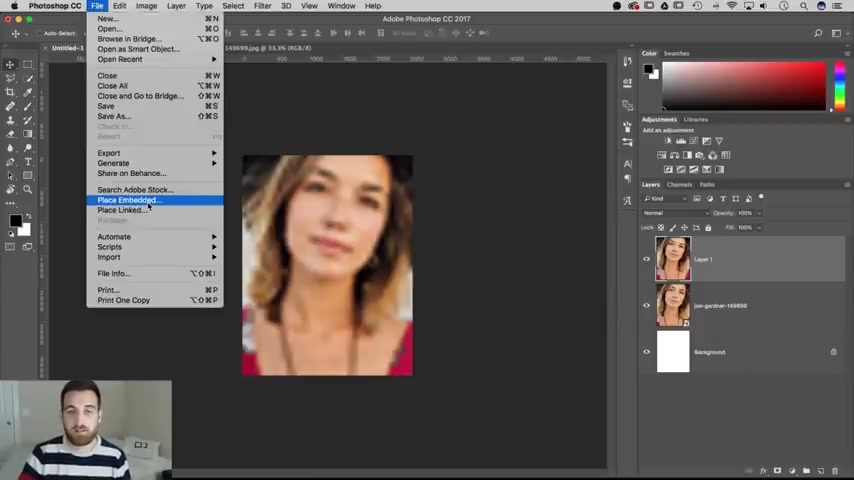
Task: Open the Filter menu
Action: [x=262, y=6]
